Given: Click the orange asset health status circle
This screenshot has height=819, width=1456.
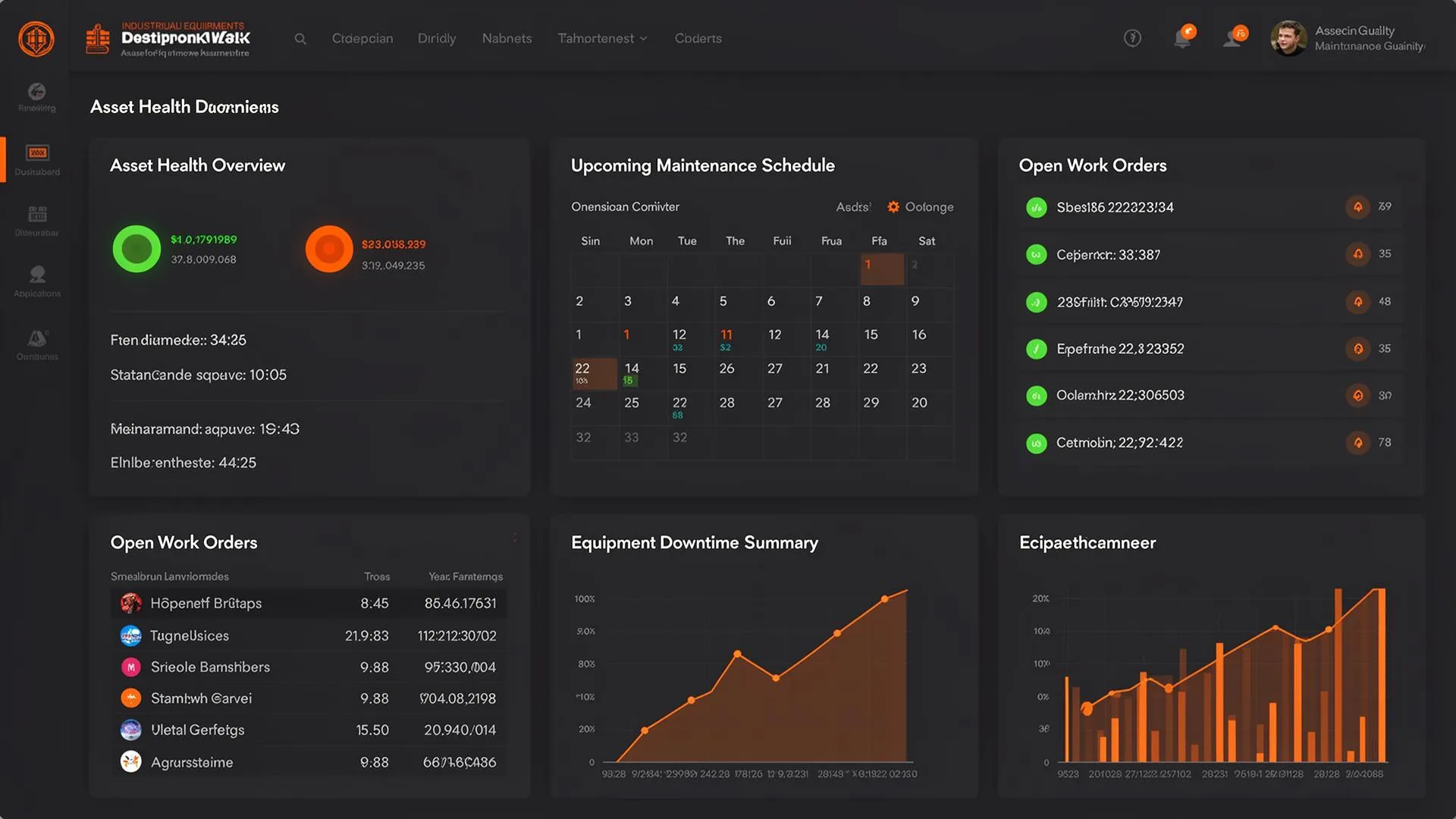Looking at the screenshot, I should pyautogui.click(x=329, y=249).
